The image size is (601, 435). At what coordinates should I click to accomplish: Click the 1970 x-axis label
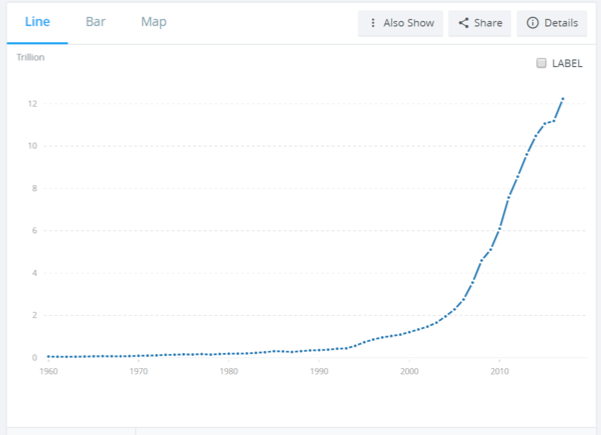point(138,372)
